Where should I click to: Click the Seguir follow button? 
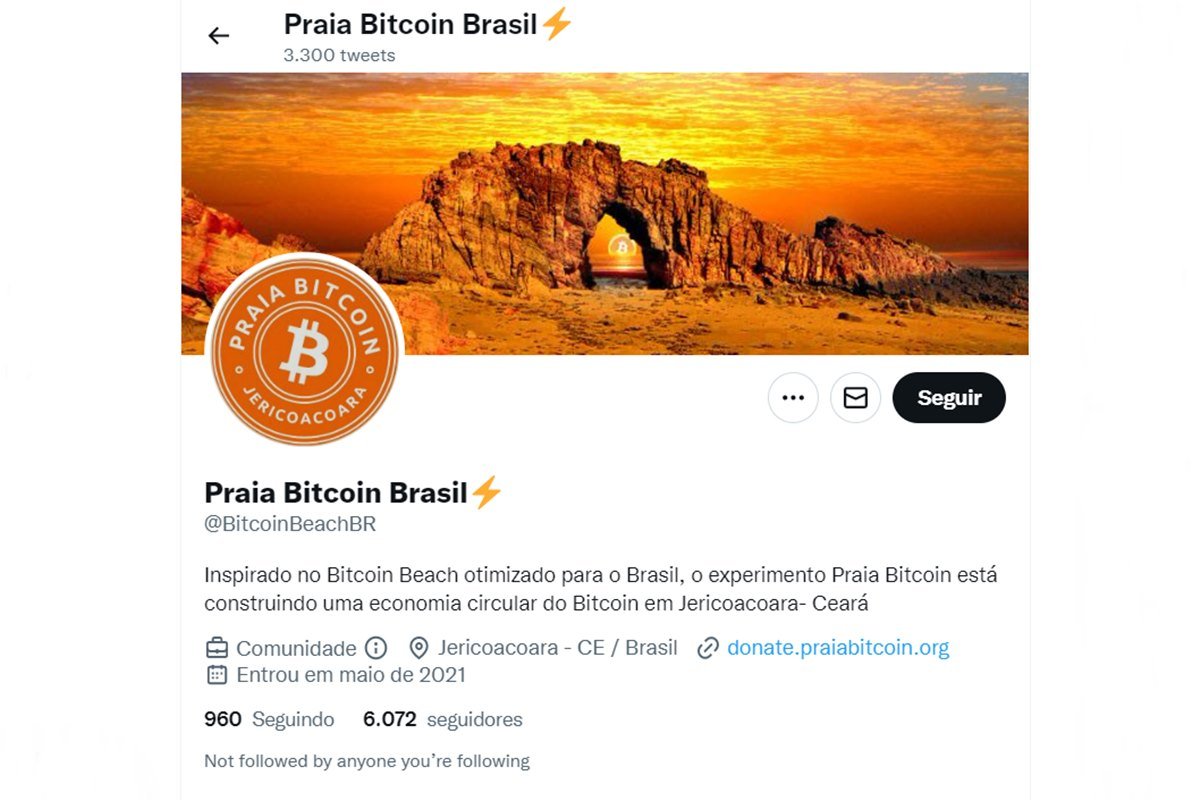click(949, 398)
